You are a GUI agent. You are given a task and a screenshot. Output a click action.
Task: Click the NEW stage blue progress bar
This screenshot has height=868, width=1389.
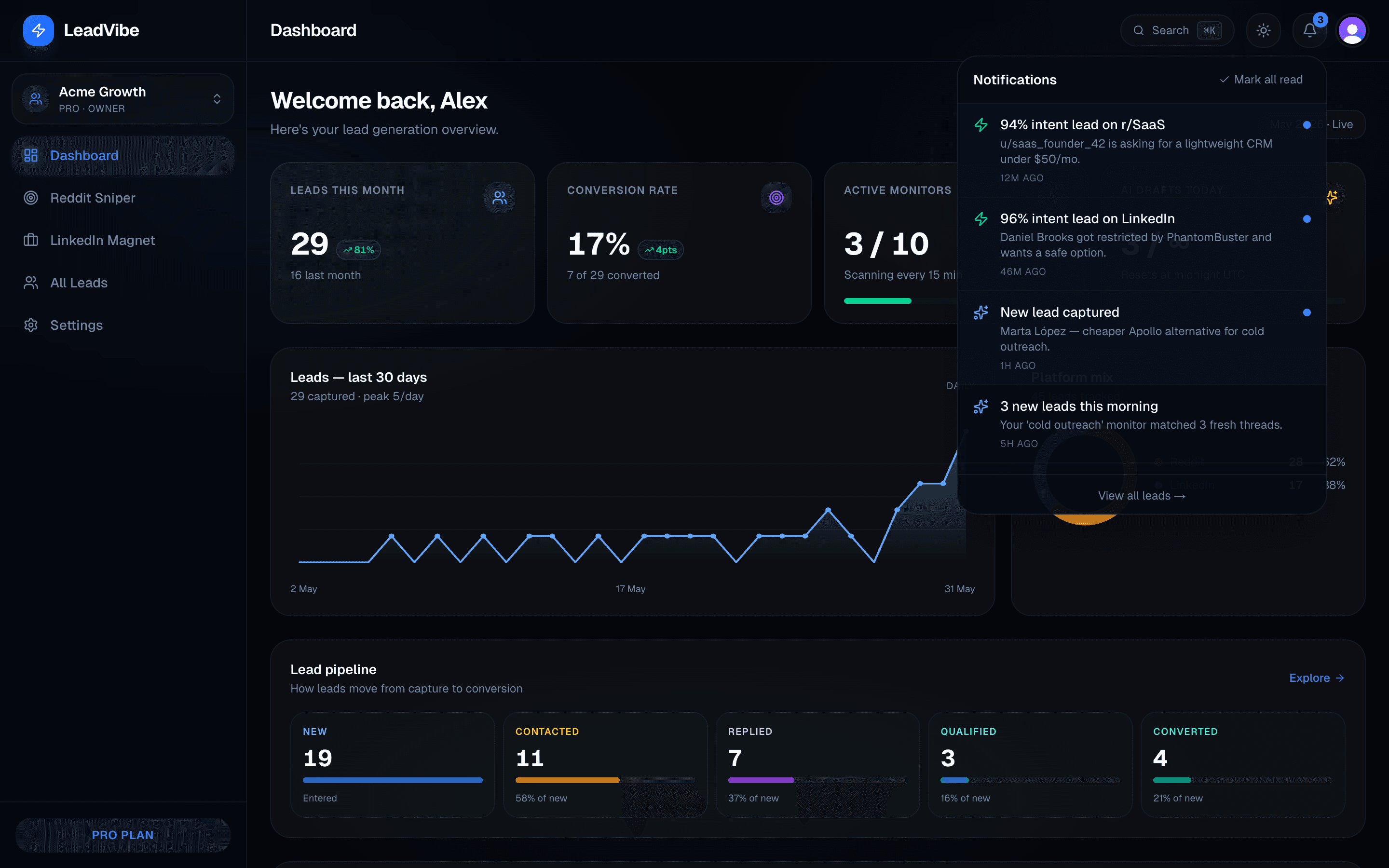click(393, 780)
